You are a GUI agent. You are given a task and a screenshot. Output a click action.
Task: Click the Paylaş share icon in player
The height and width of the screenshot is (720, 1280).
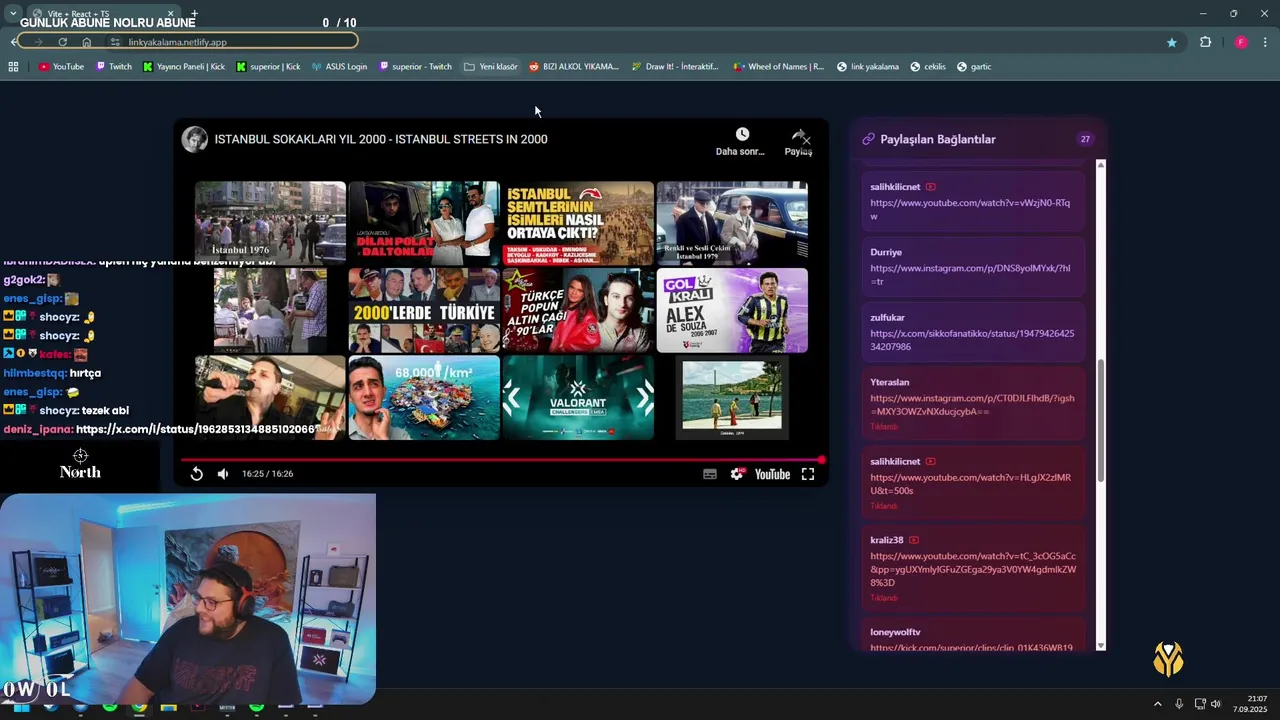(x=799, y=135)
